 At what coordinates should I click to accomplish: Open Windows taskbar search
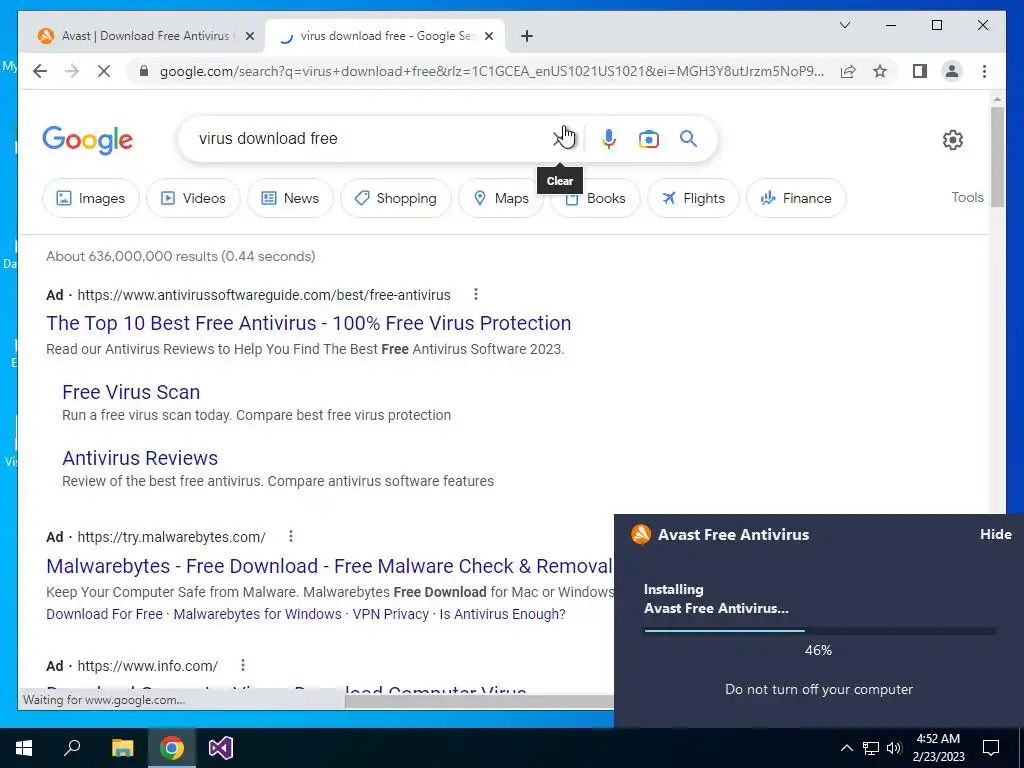[x=72, y=748]
